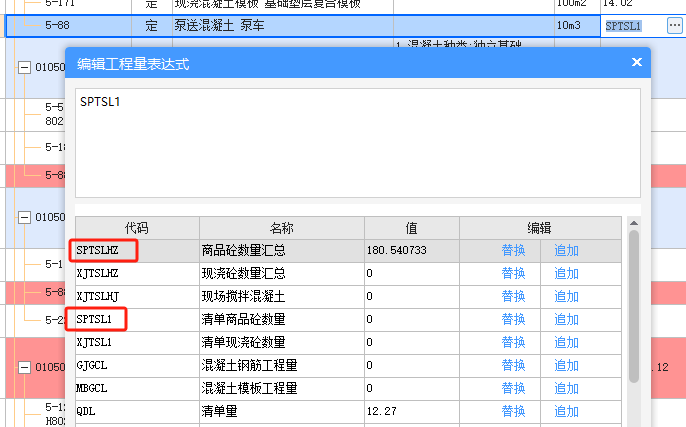The image size is (686, 427).
Task: Open the ellipsis button beside SPTSL1 cell
Action: pyautogui.click(x=675, y=25)
